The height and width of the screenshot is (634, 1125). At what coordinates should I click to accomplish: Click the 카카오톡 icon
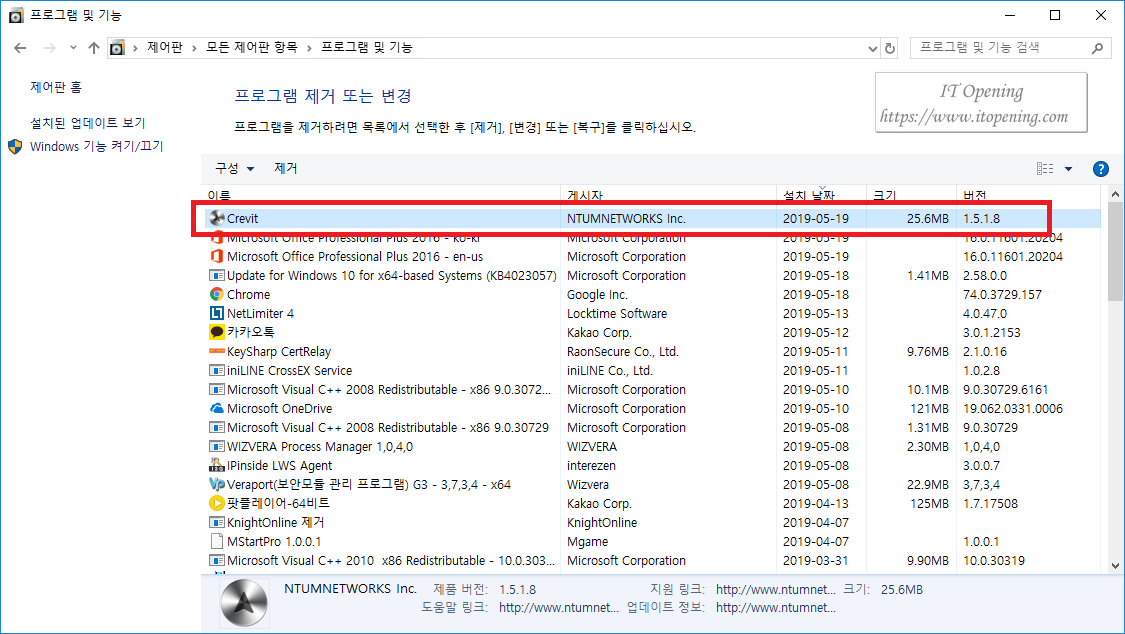(217, 332)
